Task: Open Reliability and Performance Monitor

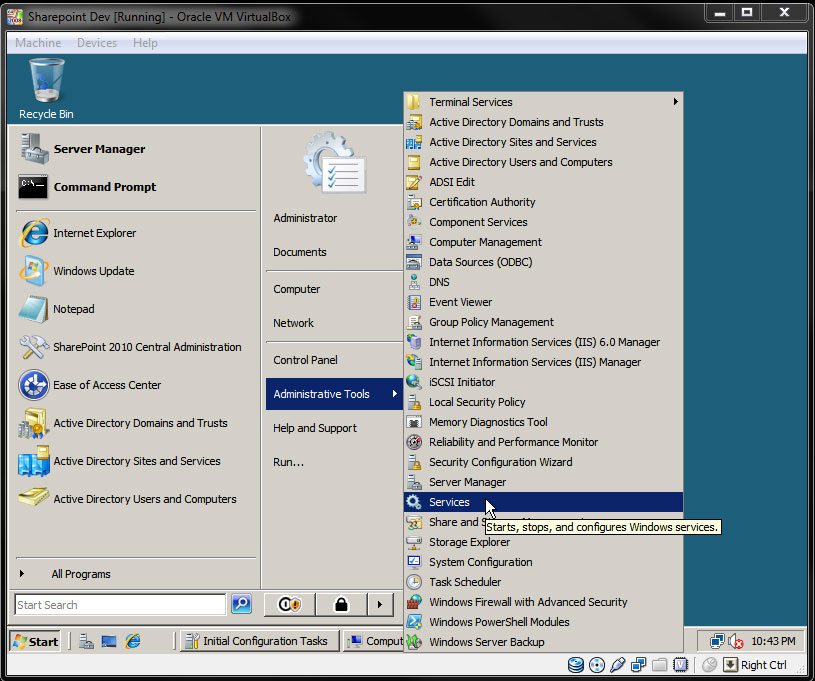Action: pos(543,442)
